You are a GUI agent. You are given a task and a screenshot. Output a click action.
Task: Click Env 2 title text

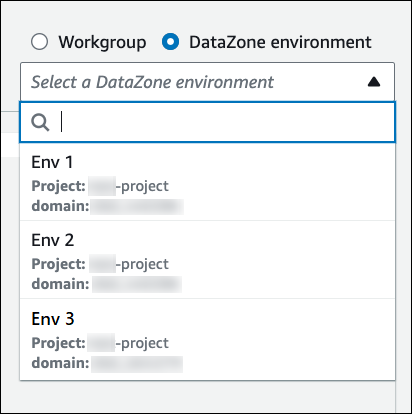pos(53,240)
